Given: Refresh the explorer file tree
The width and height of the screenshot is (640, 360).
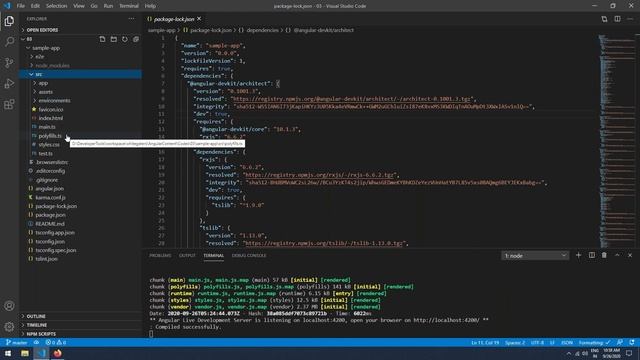Looking at the screenshot, I should [x=124, y=39].
